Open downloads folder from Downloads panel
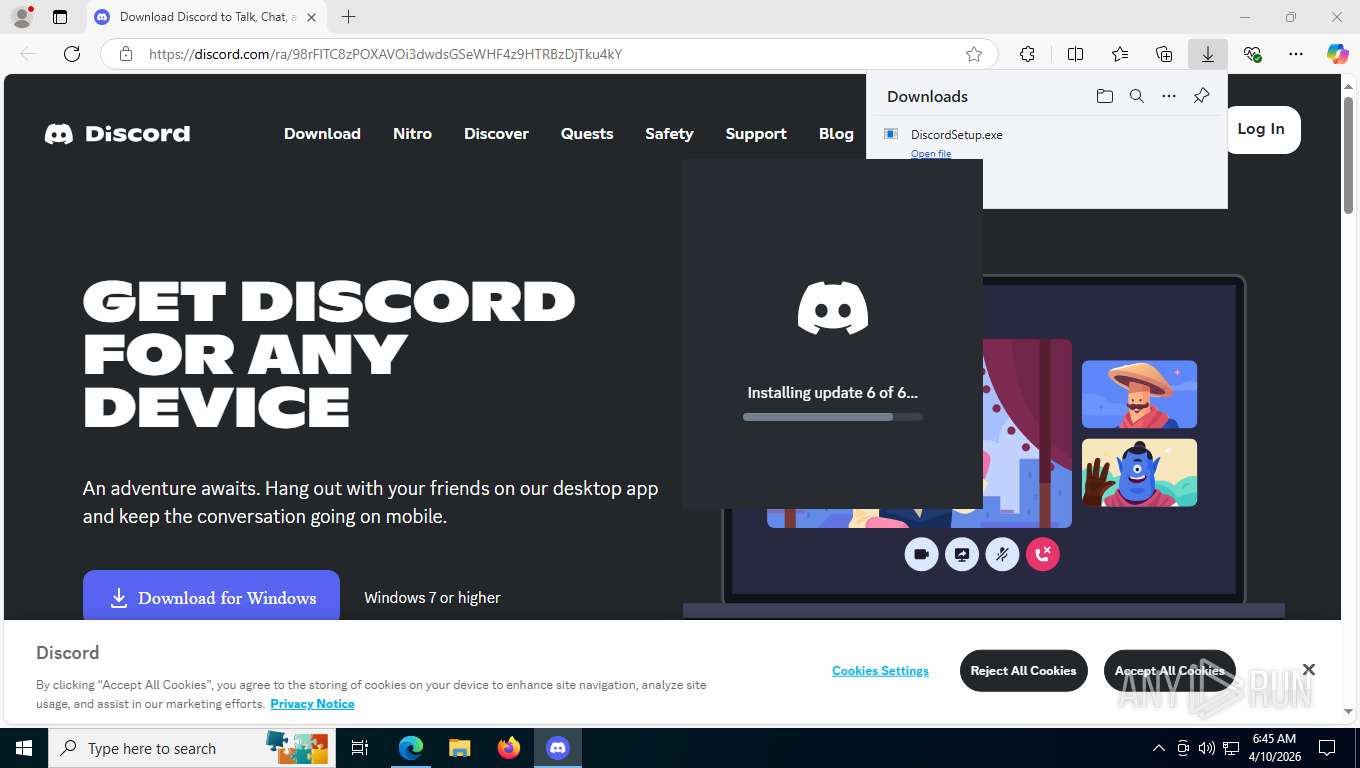Image resolution: width=1360 pixels, height=768 pixels. pos(1104,96)
